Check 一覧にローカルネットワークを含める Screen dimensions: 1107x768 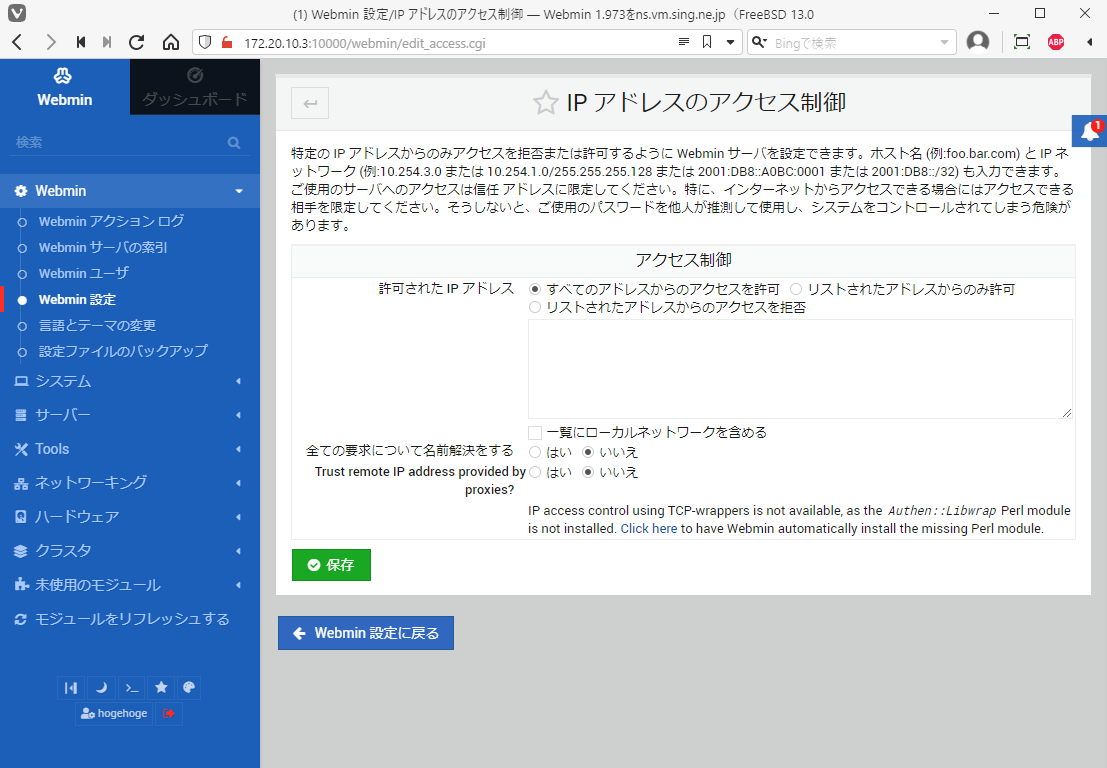[x=535, y=433]
